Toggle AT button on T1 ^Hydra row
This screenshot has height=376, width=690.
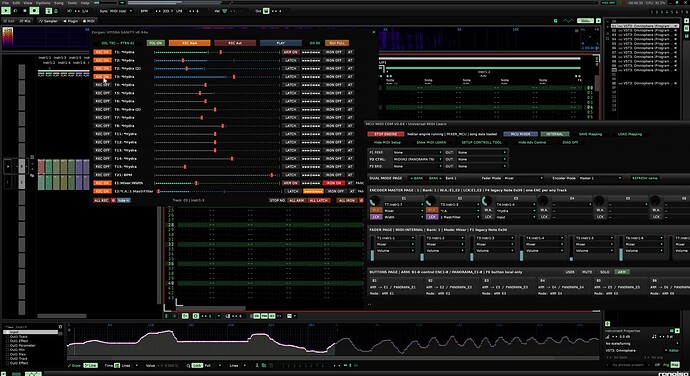350,52
